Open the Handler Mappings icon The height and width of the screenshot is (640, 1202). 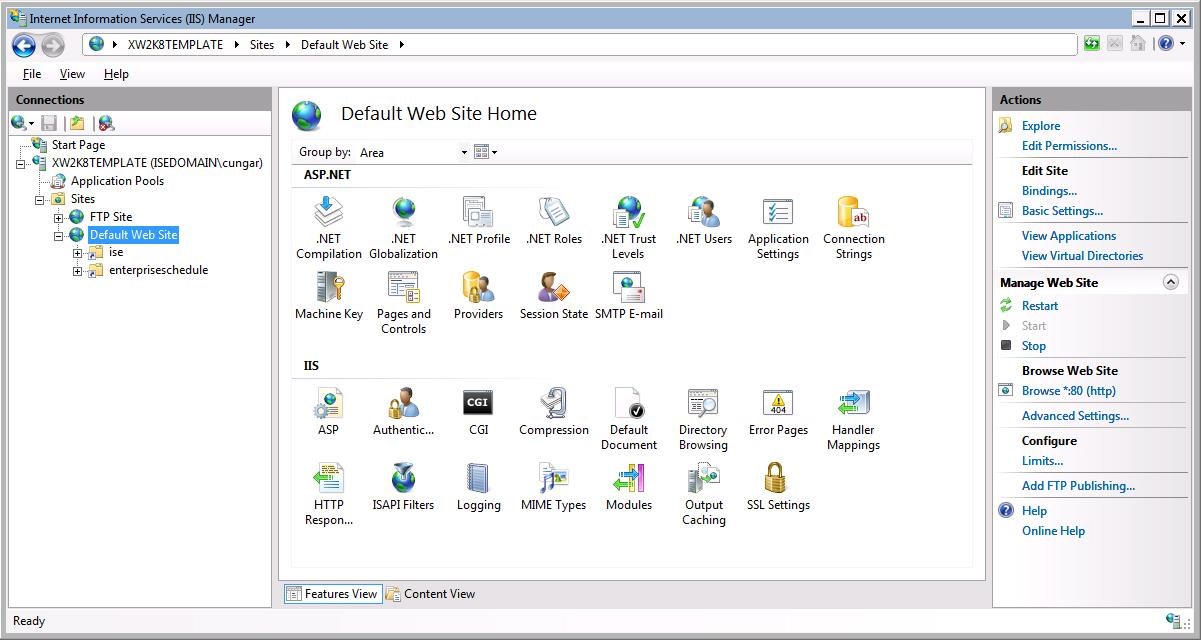pos(853,404)
